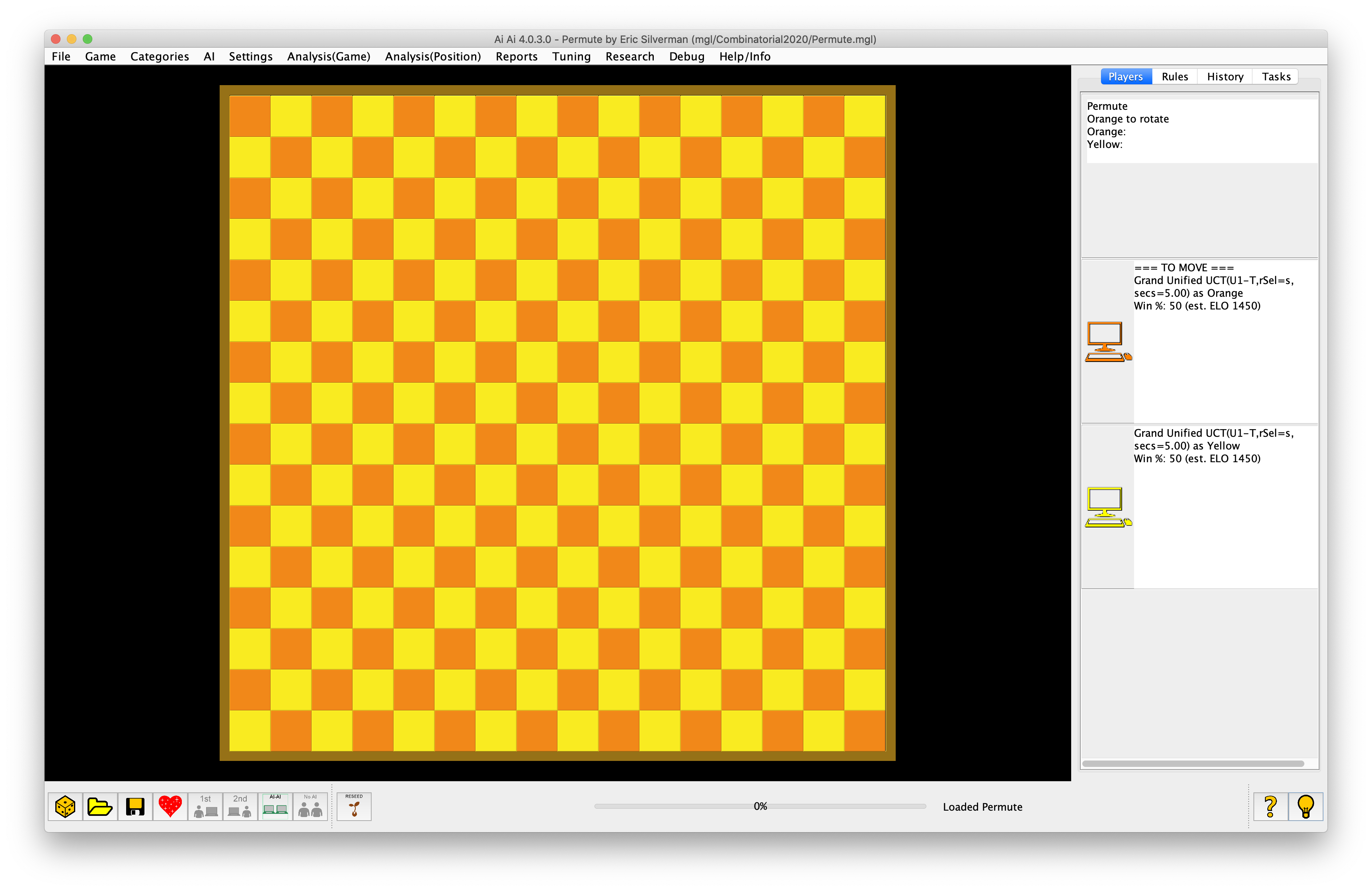Open a saved game via folder icon
The image size is (1372, 891).
click(100, 807)
